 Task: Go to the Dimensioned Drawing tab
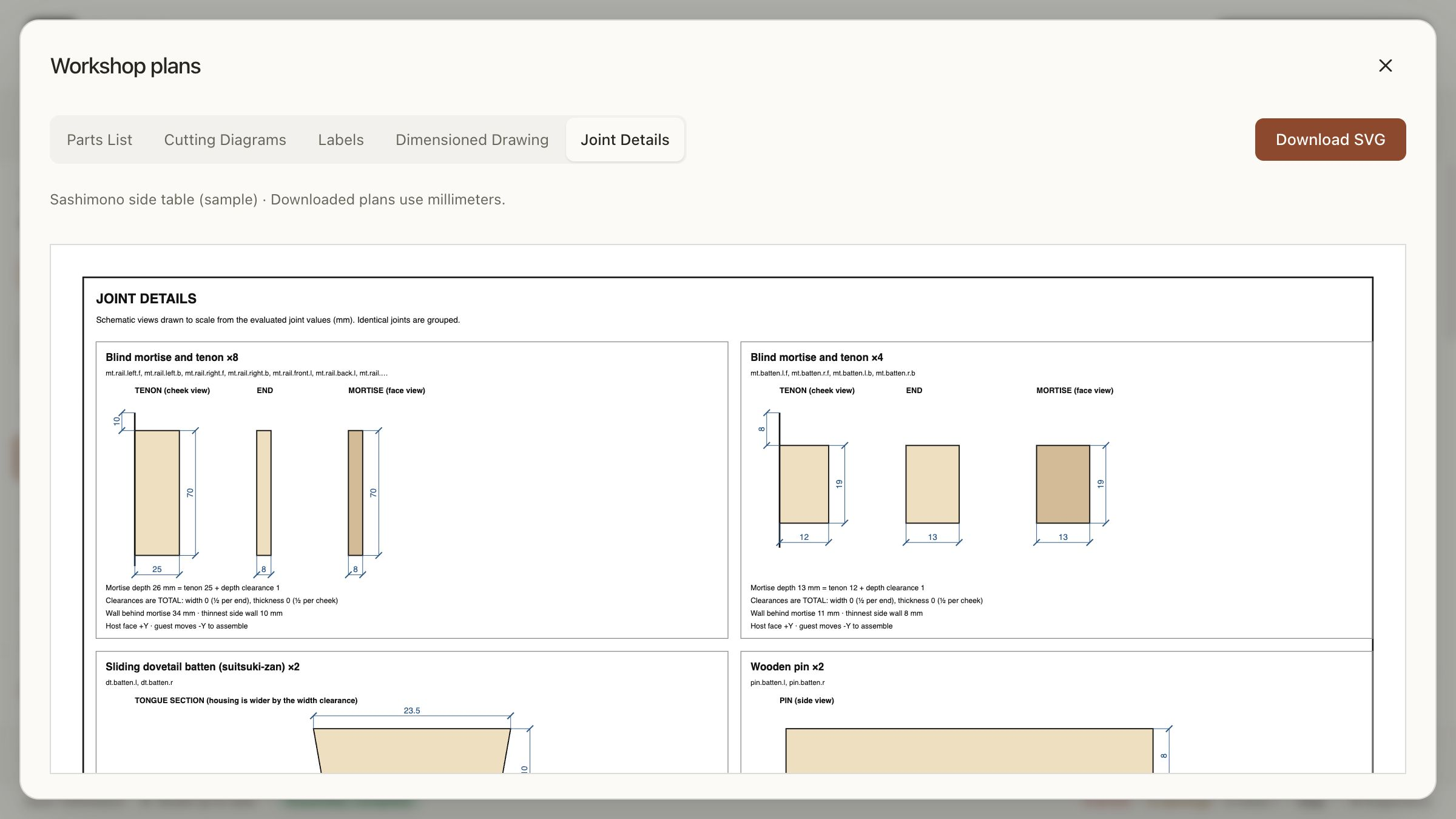point(472,140)
